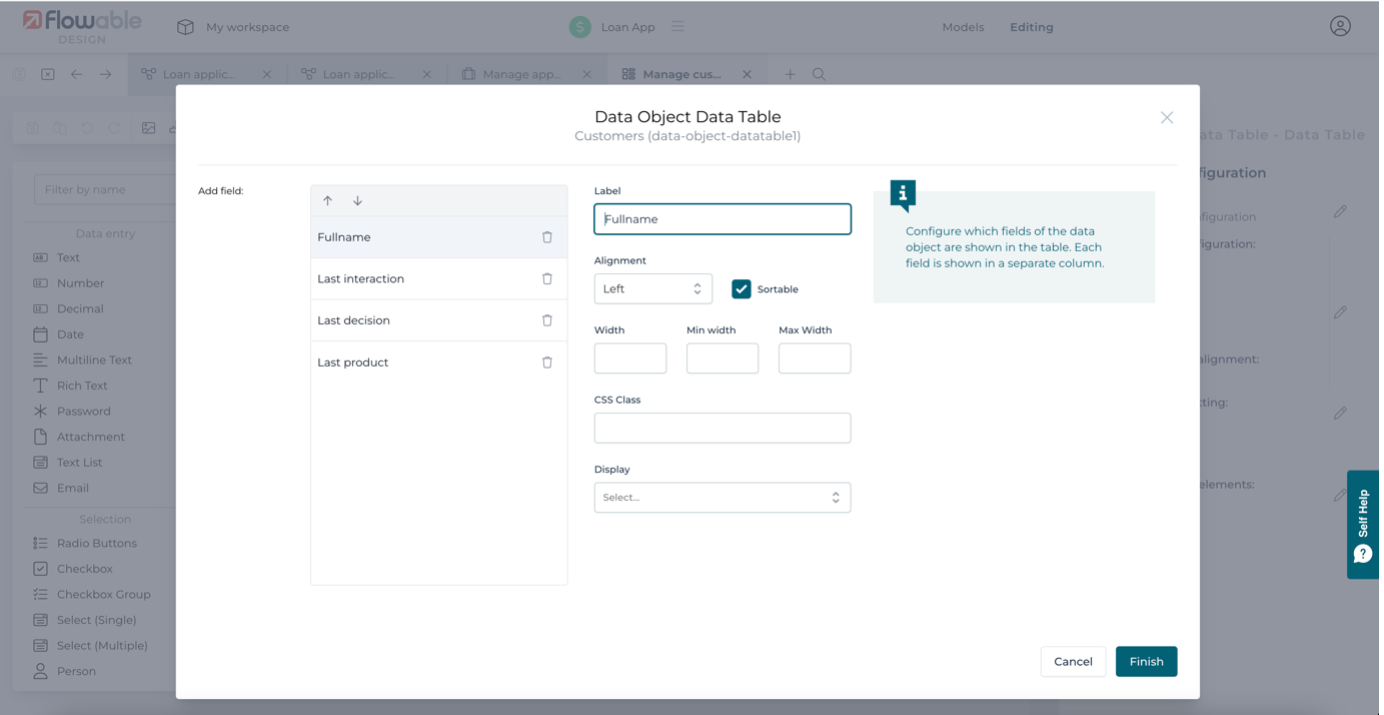Select the Last product field row
Screen dimensions: 1384x715
353,362
